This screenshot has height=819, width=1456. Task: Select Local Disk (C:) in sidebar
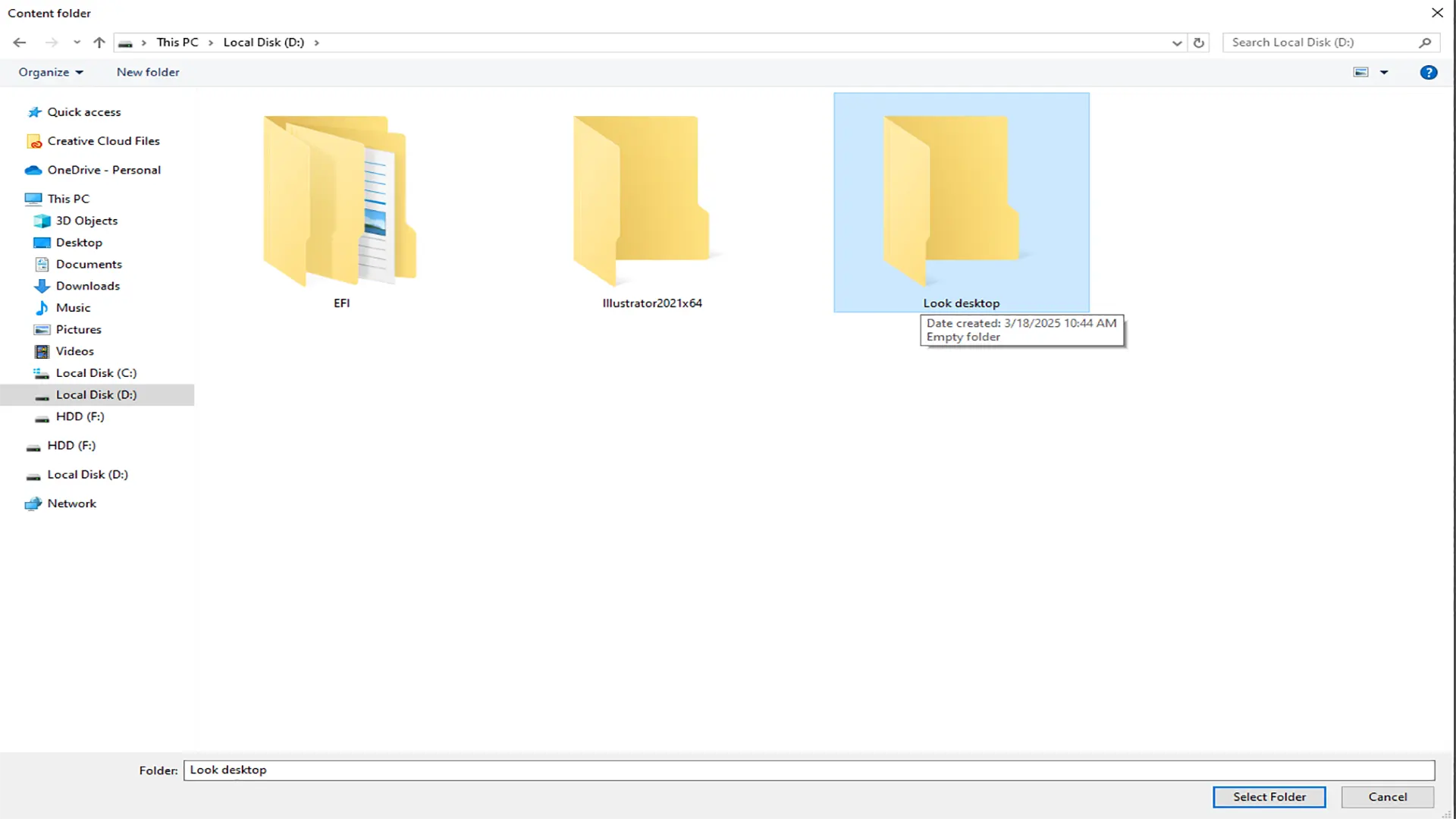96,373
